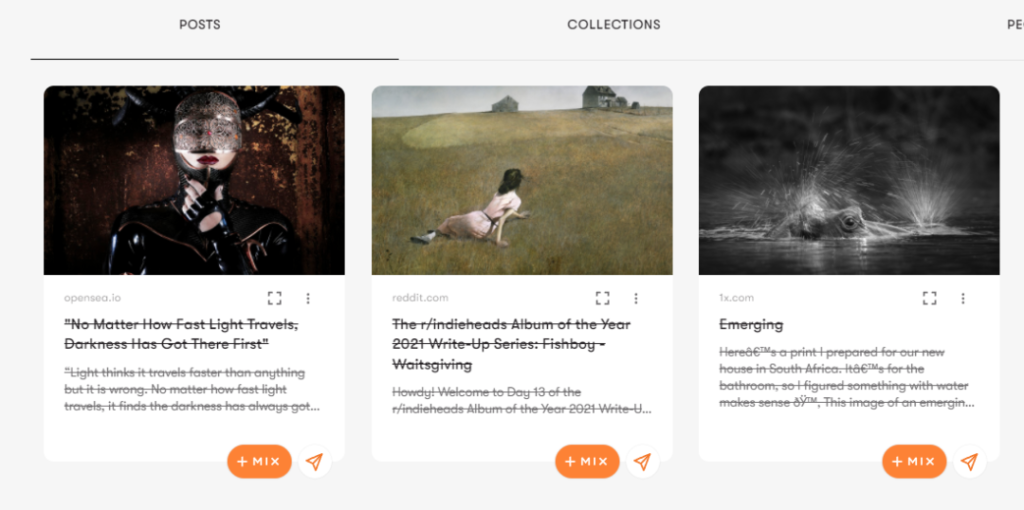Open more options for opensea.io post
This screenshot has width=1024, height=510.
pyautogui.click(x=308, y=298)
